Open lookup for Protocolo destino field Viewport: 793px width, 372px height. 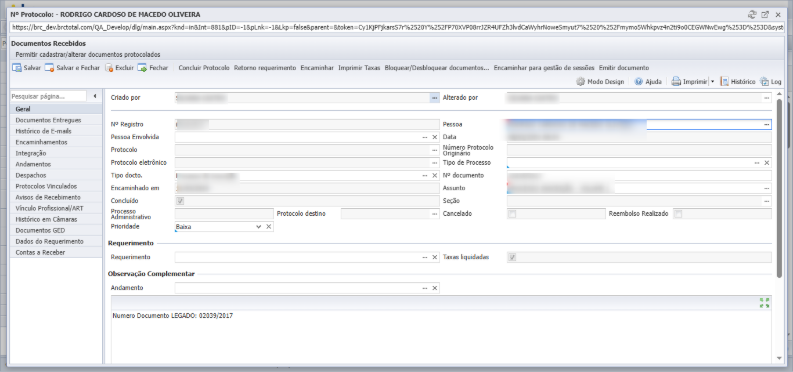[434, 214]
